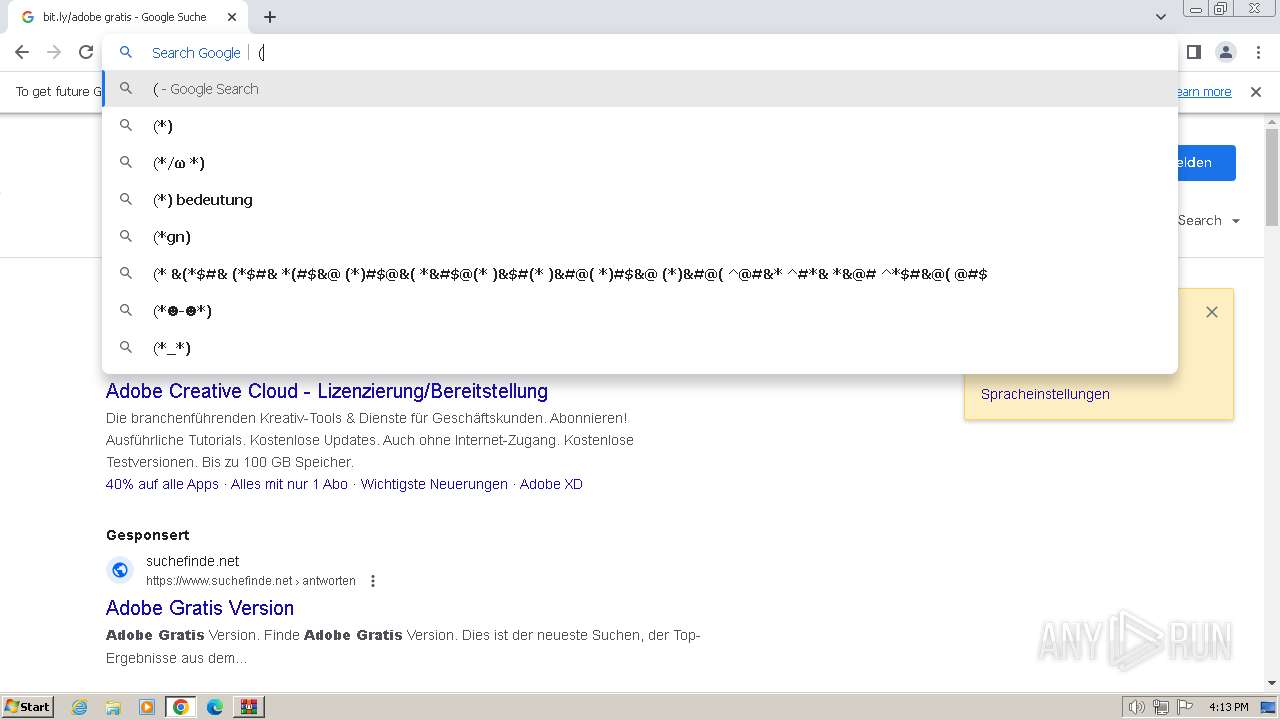Dismiss the infobar with its X
Image resolution: width=1280 pixels, height=720 pixels.
1256,92
